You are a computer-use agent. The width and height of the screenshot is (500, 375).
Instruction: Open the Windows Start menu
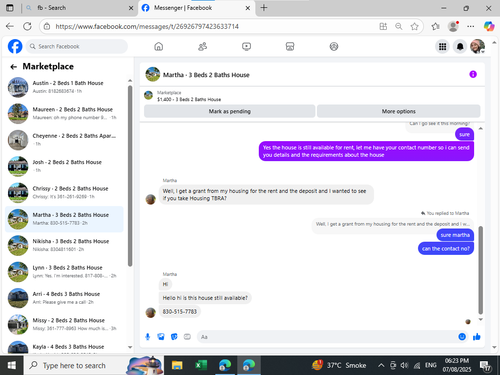pyautogui.click(x=12, y=366)
